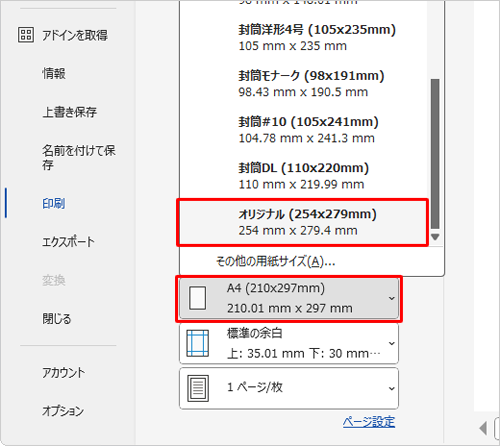
Task: Open the ページ設定 link
Action: coord(369,422)
